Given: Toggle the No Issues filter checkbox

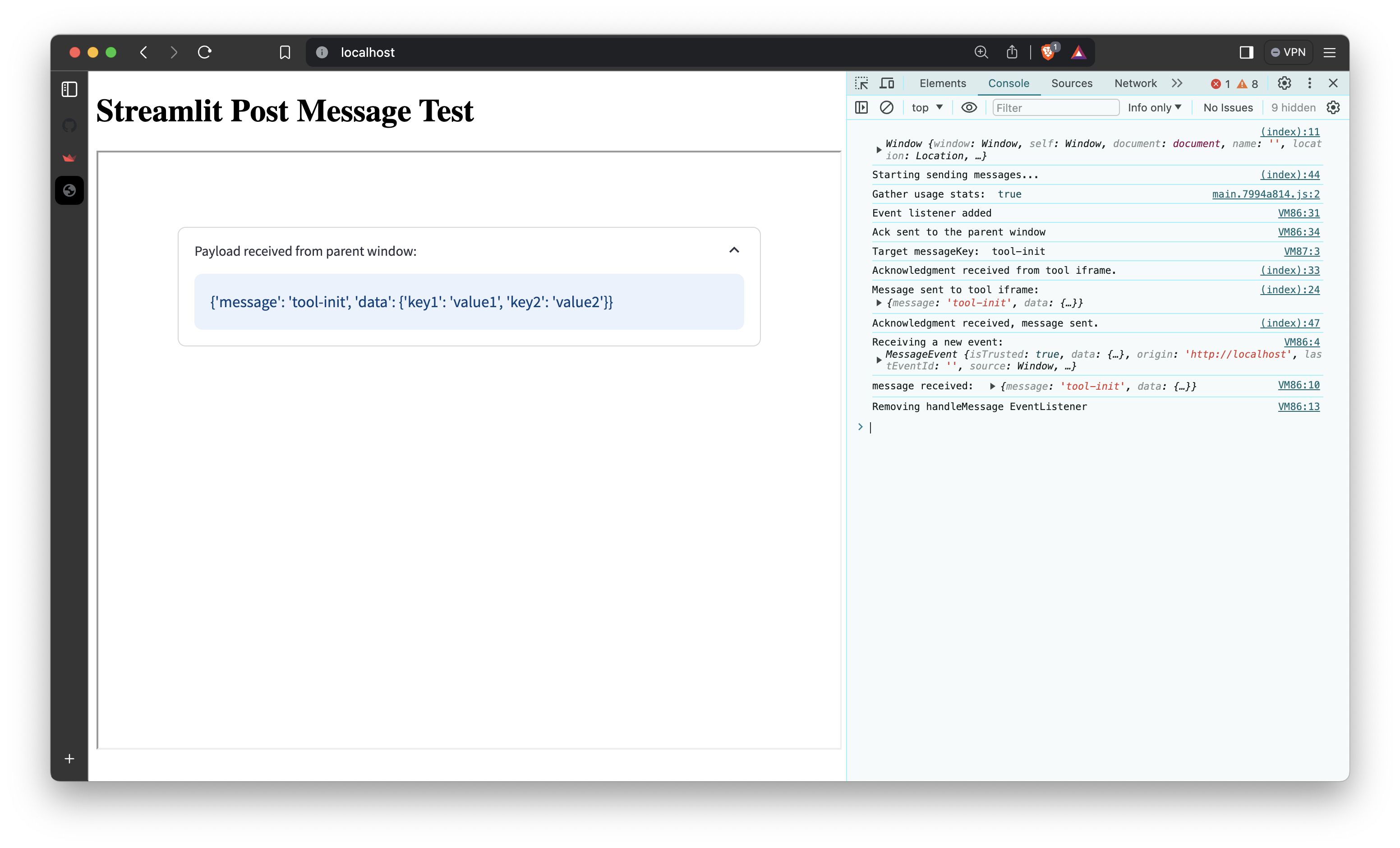Looking at the screenshot, I should (x=1228, y=107).
